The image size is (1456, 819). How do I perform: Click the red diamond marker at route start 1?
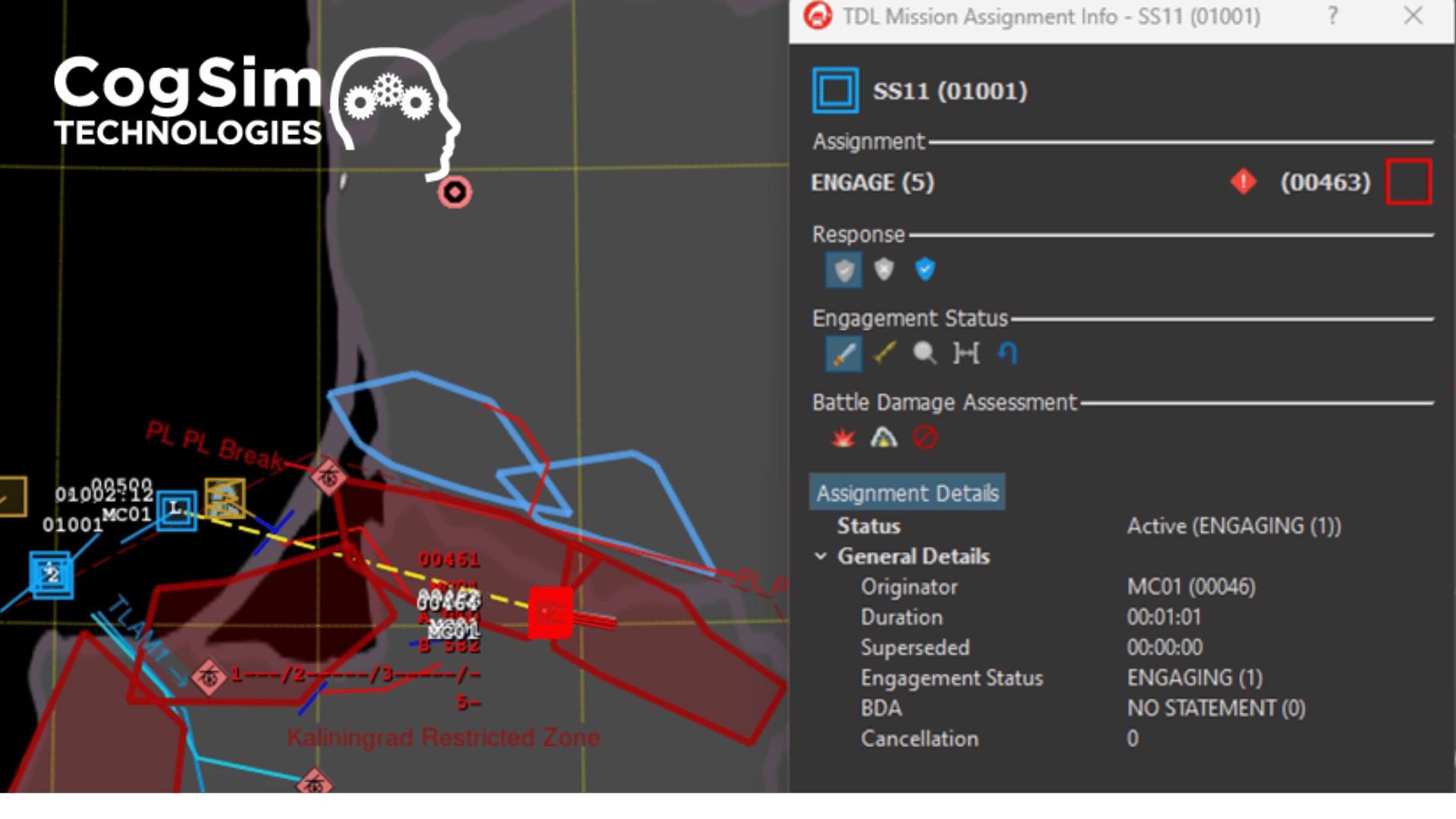(x=209, y=676)
